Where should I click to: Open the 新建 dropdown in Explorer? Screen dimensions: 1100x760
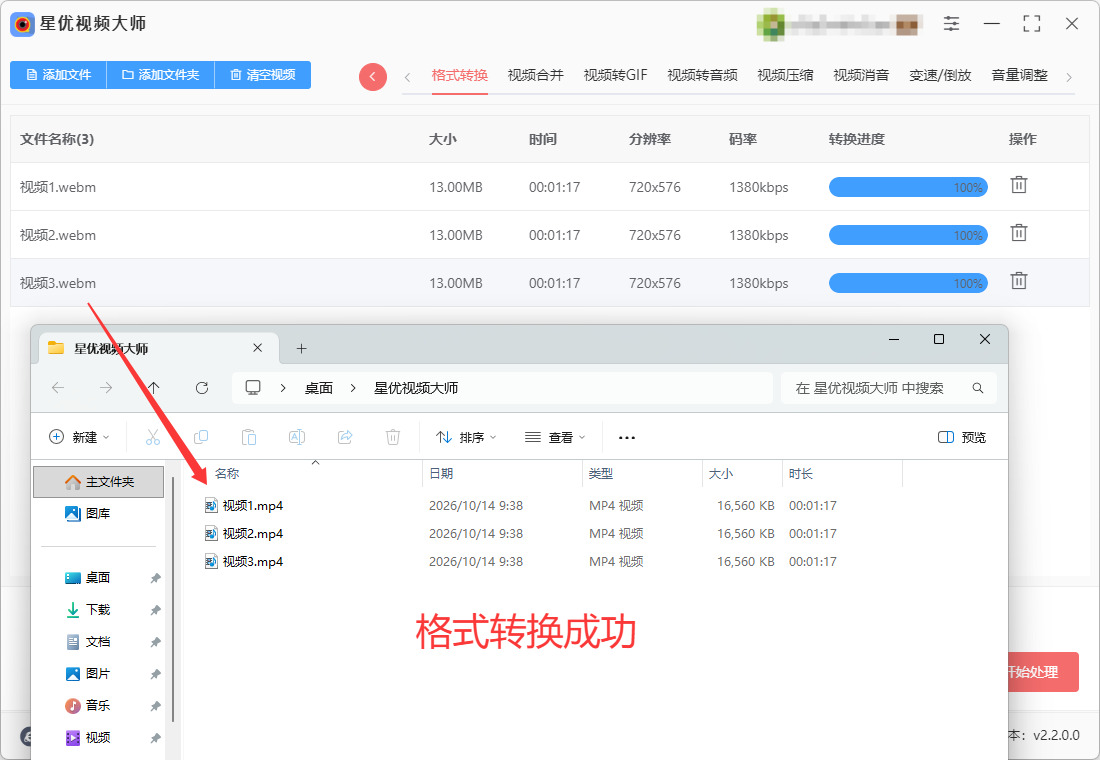point(79,437)
